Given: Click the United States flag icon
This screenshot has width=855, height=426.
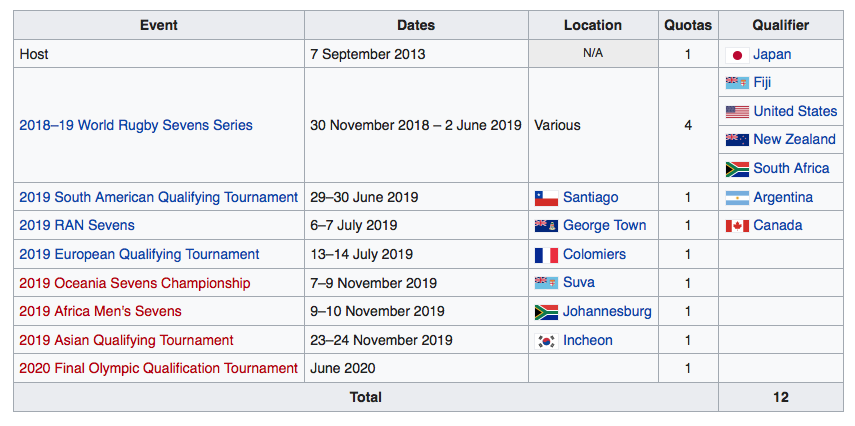Looking at the screenshot, I should click(x=737, y=112).
